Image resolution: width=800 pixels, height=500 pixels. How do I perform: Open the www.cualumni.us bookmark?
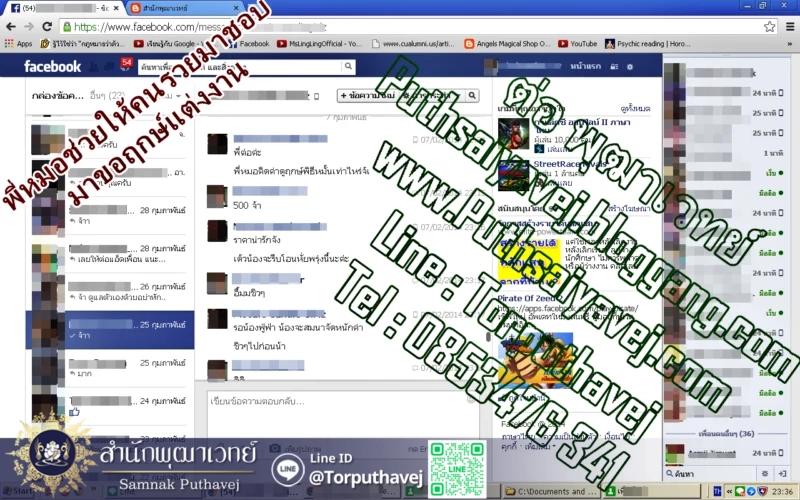[413, 44]
